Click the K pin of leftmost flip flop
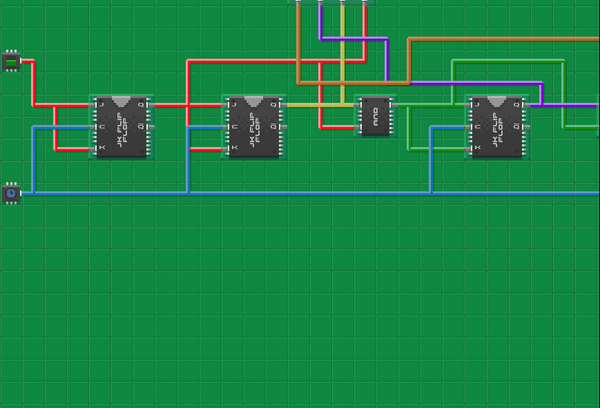600x408 pixels. (x=92, y=149)
